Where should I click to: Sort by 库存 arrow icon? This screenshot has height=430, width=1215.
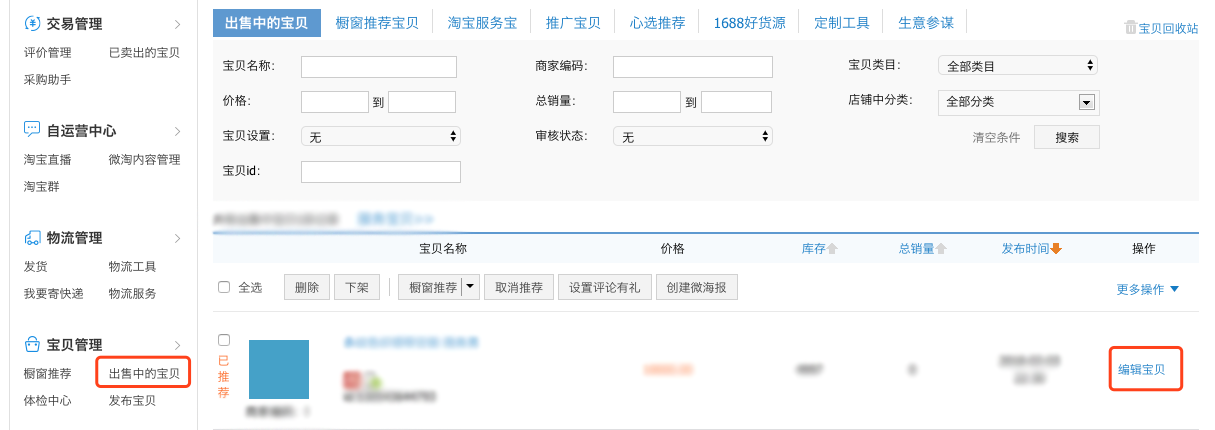[x=832, y=249]
